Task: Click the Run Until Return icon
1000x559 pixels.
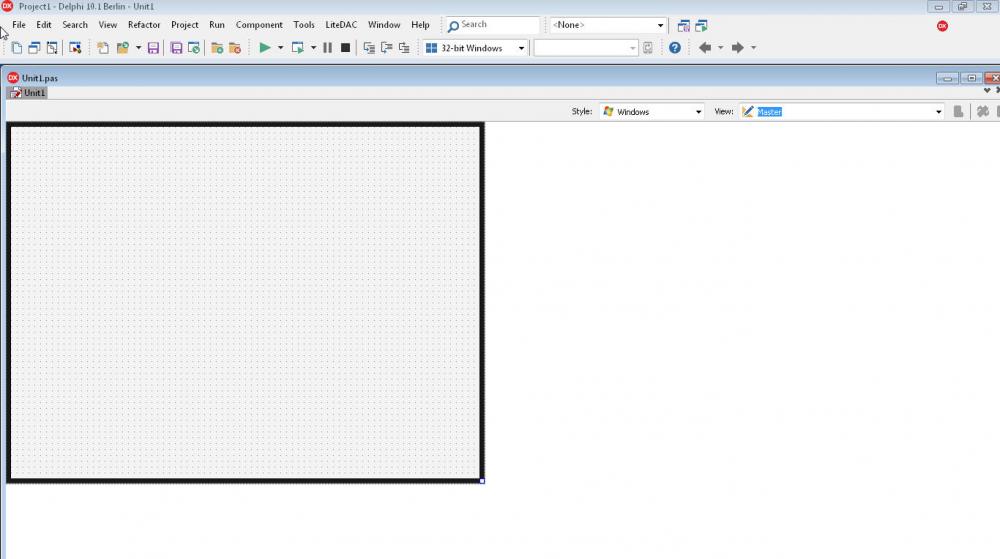Action: [x=404, y=48]
